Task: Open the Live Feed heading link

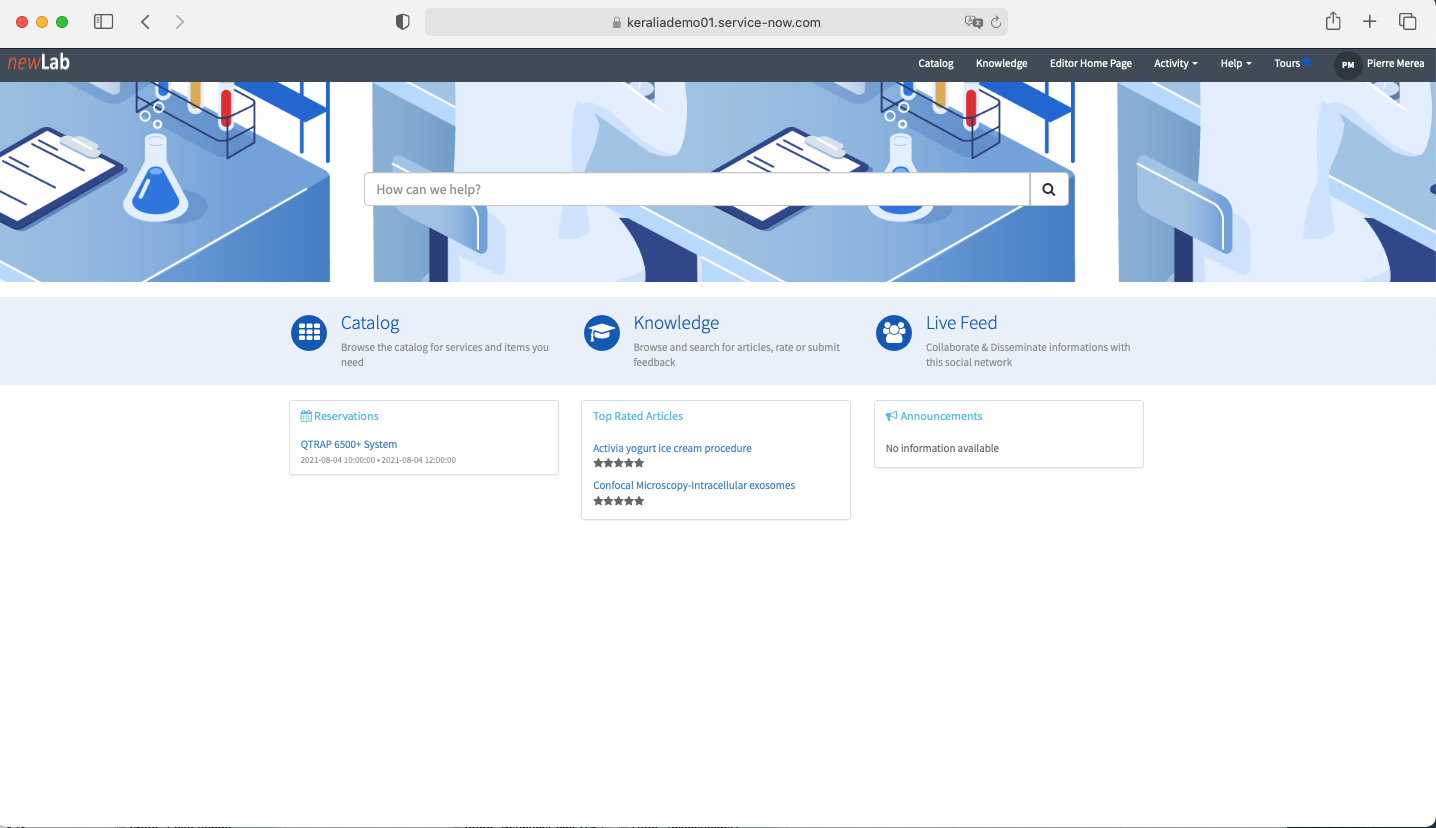Action: pyautogui.click(x=961, y=323)
